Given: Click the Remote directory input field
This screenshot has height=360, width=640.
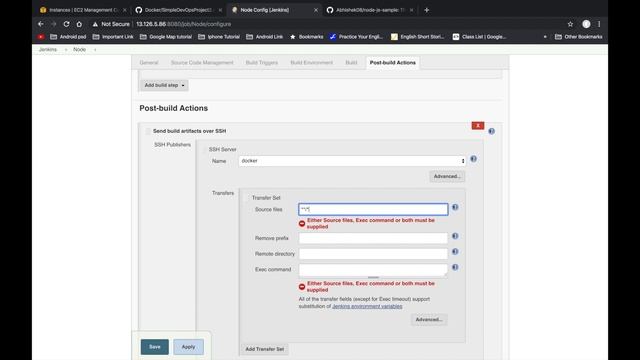Looking at the screenshot, I should [x=373, y=254].
